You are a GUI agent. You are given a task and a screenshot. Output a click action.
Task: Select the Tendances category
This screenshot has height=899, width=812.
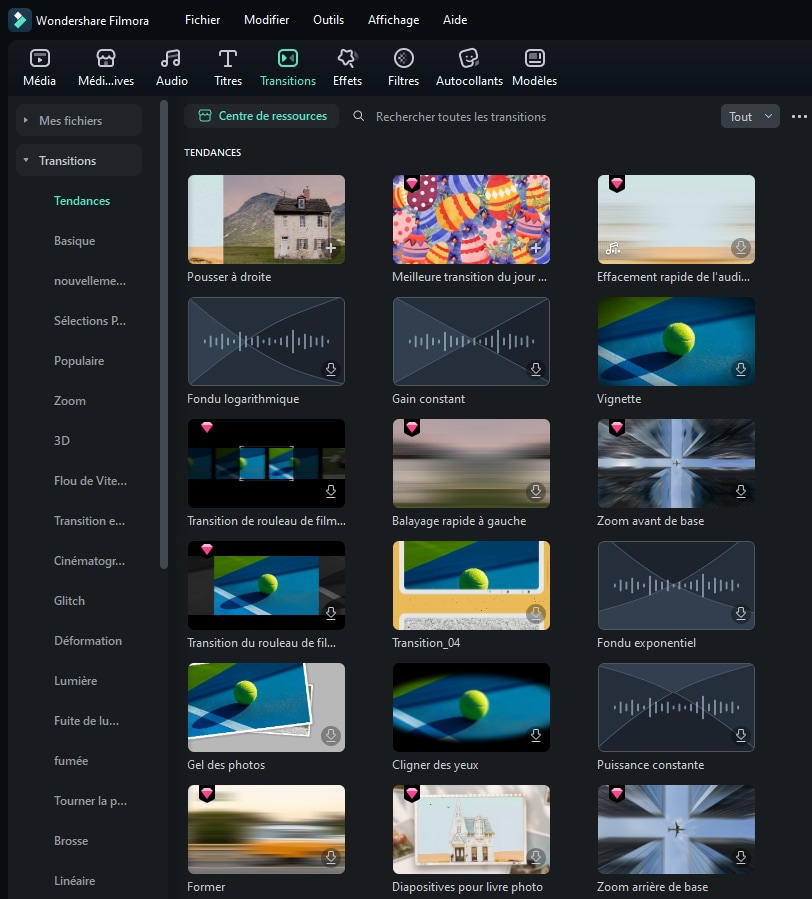pyautogui.click(x=82, y=201)
